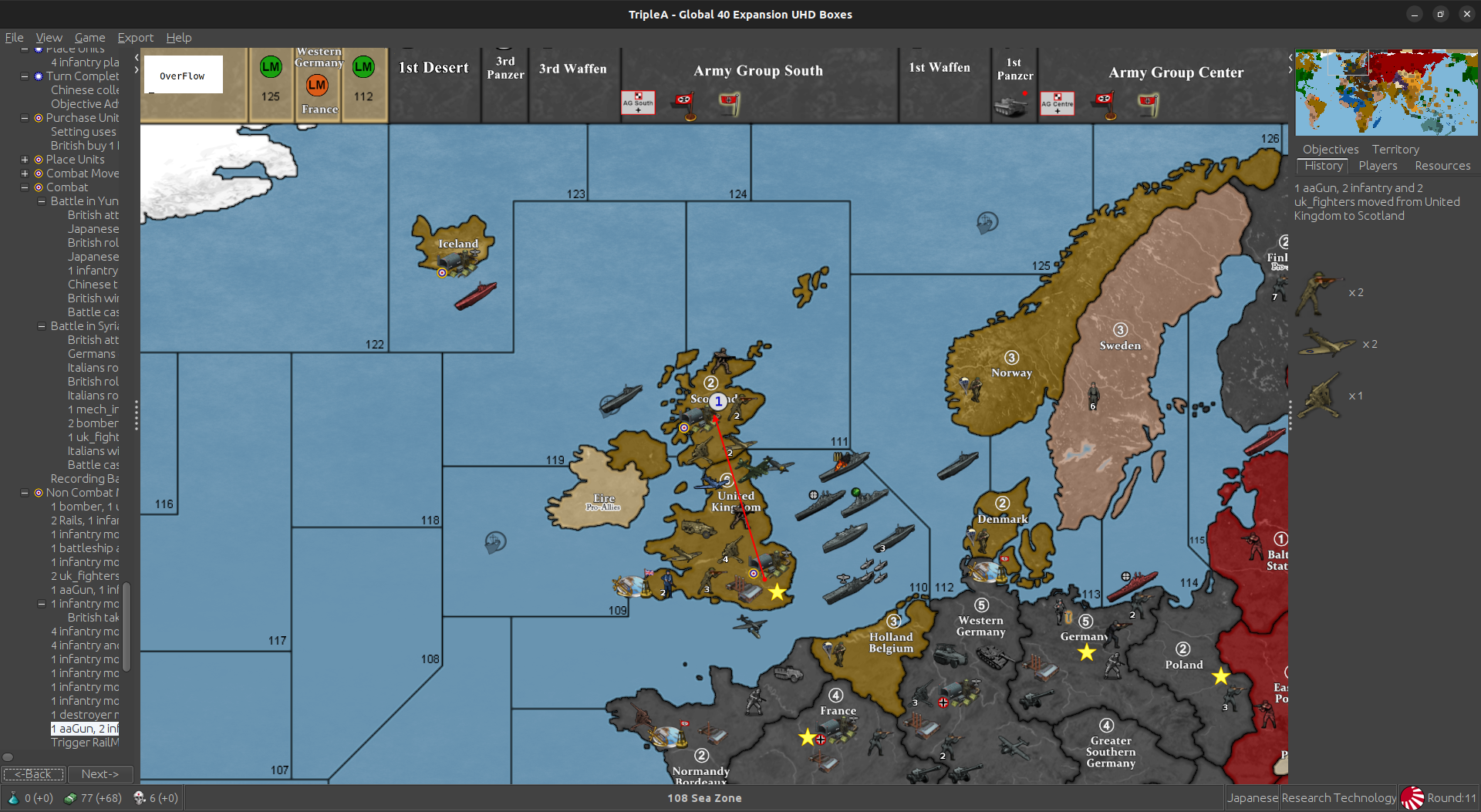Viewport: 1481px width, 812px height.
Task: Click the PUs resource icon showing 77
Action: (70, 798)
